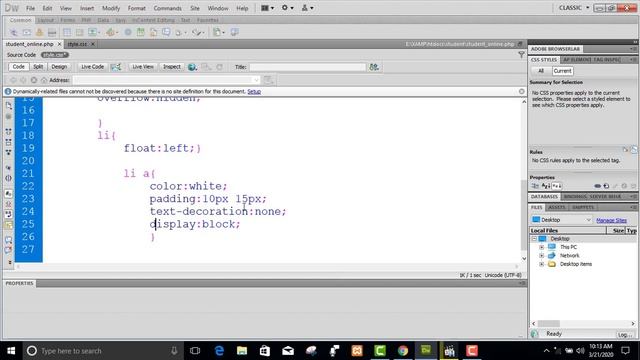Screen dimensions: 640x360
Task: Click the Address input field
Action: tap(166, 80)
